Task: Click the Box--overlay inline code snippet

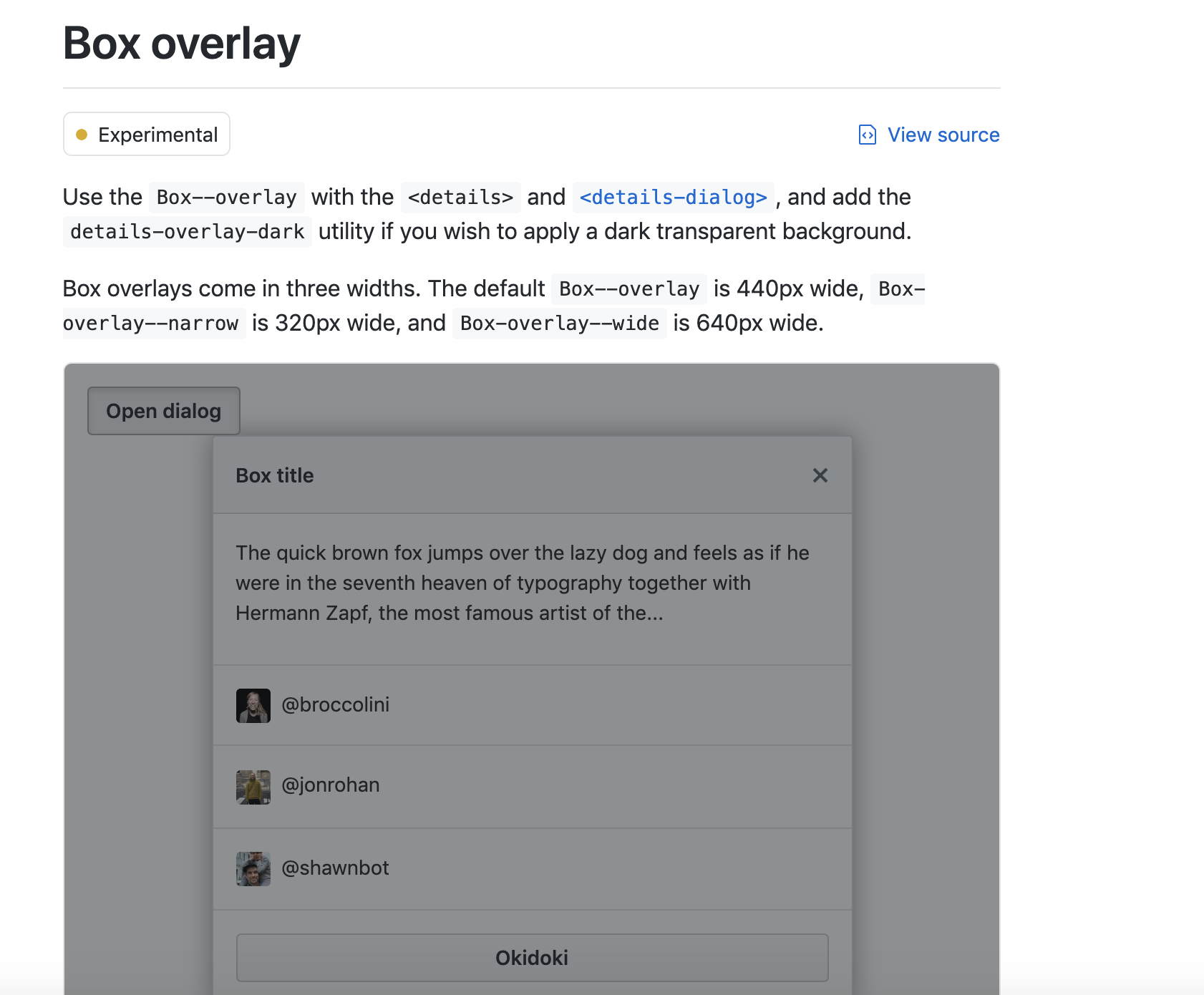Action: point(226,197)
